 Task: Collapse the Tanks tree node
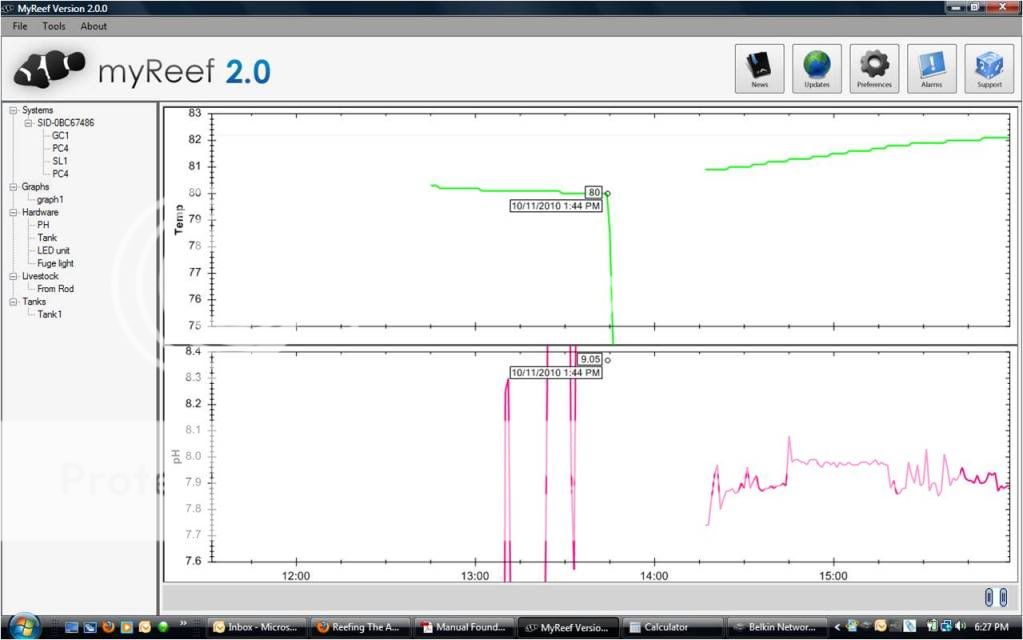(13, 301)
